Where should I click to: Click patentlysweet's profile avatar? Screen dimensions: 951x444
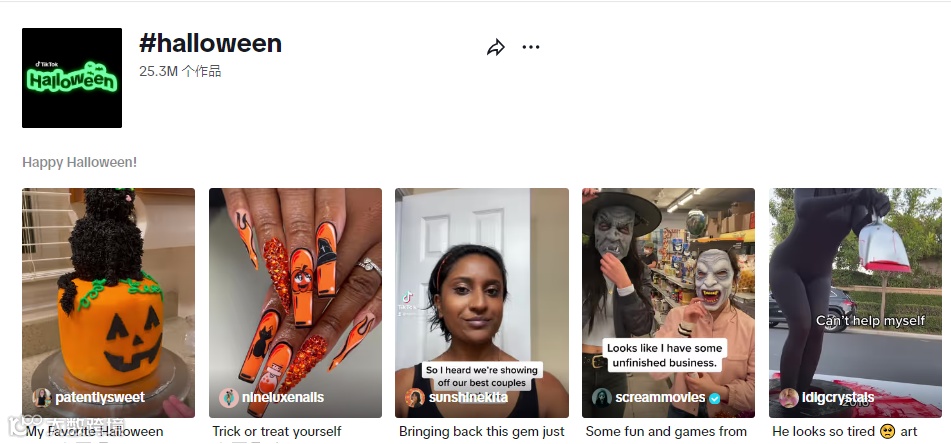point(42,398)
